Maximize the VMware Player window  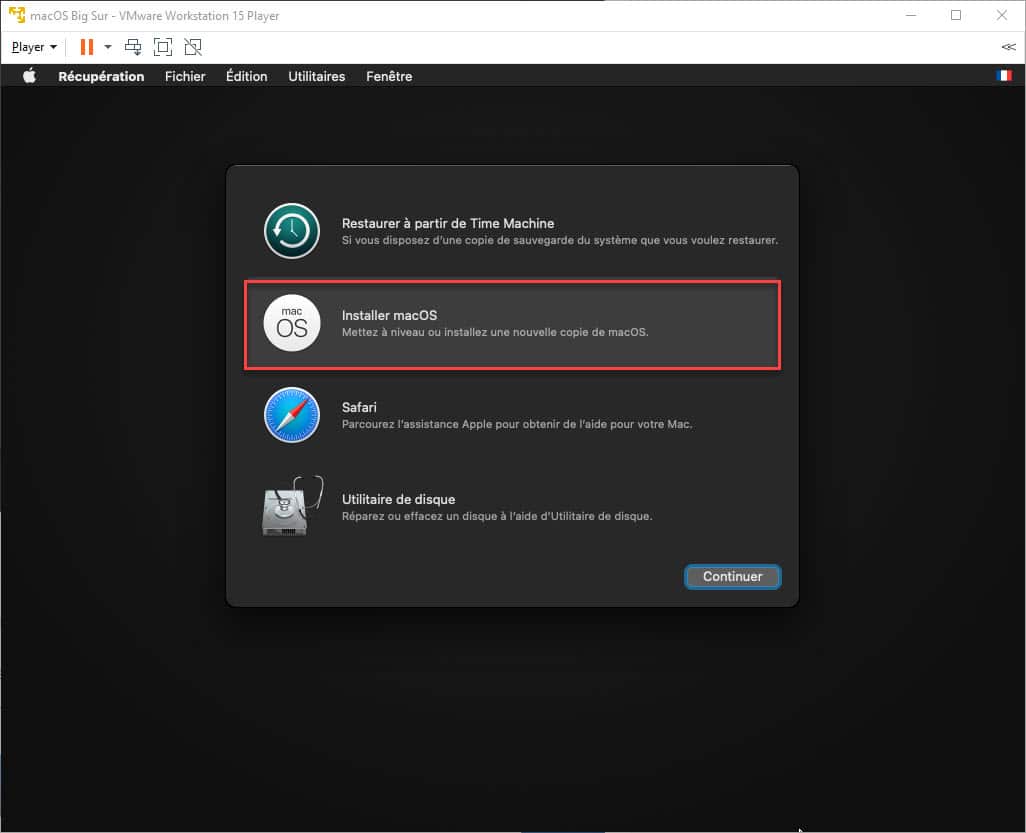click(x=956, y=15)
